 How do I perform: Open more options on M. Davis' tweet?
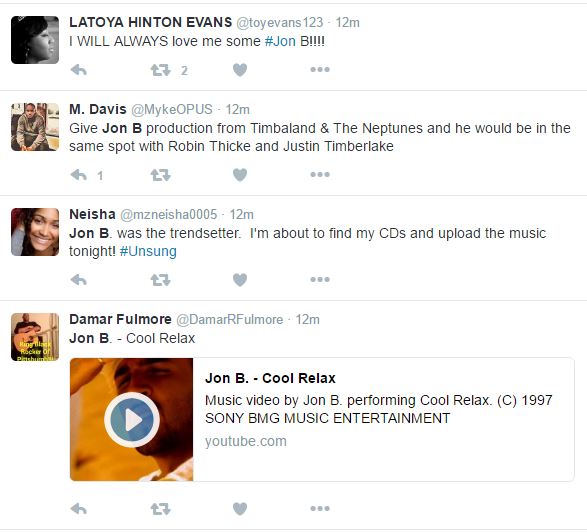pyautogui.click(x=320, y=174)
